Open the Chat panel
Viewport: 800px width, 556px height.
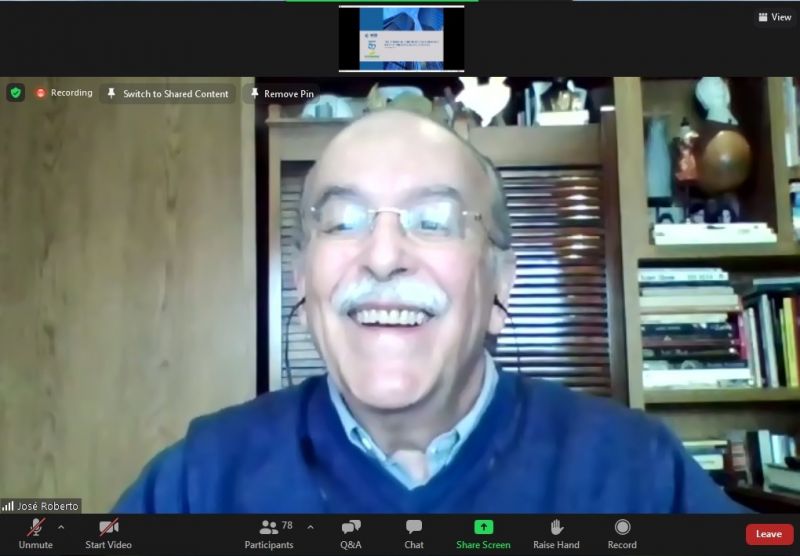click(x=414, y=534)
